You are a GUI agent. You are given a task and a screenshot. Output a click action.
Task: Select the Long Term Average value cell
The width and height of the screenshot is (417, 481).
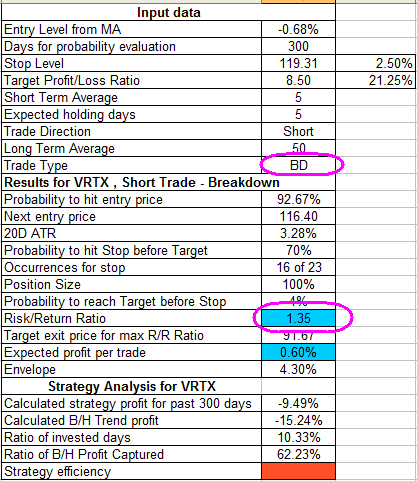[x=298, y=148]
